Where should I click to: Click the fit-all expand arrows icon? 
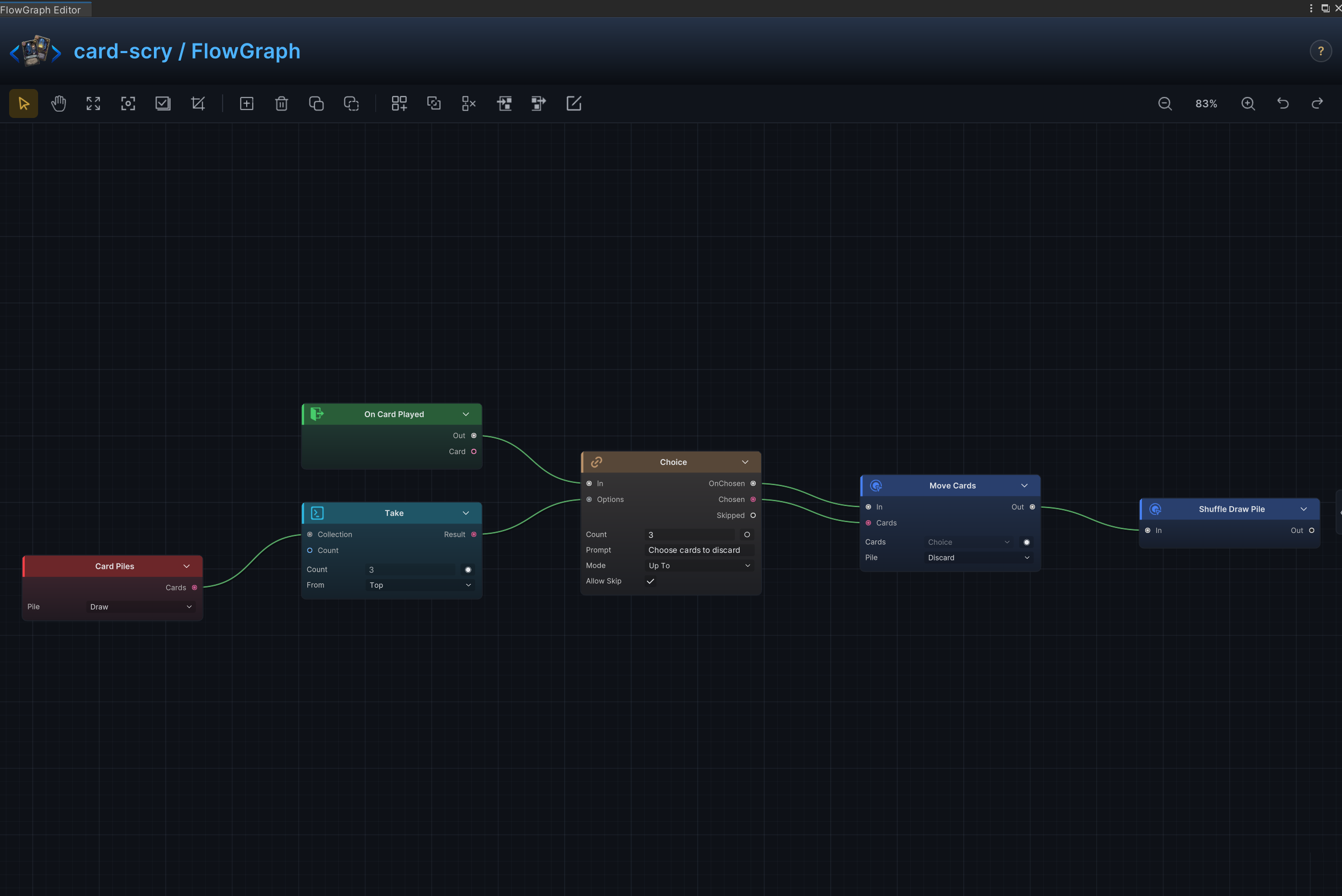coord(93,103)
